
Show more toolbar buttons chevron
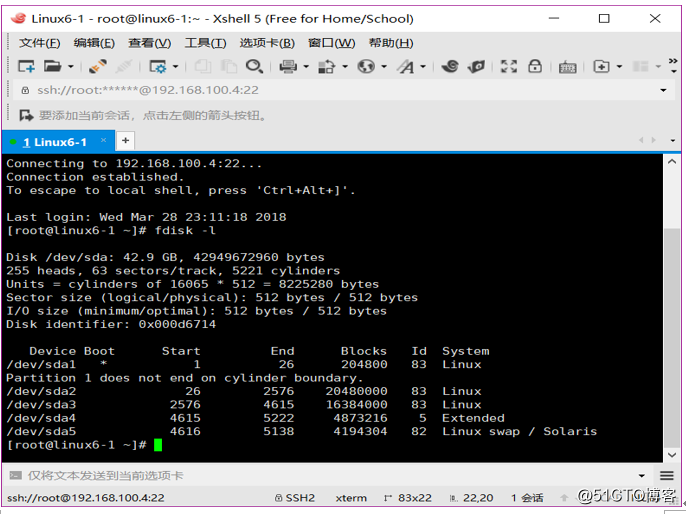click(x=673, y=65)
